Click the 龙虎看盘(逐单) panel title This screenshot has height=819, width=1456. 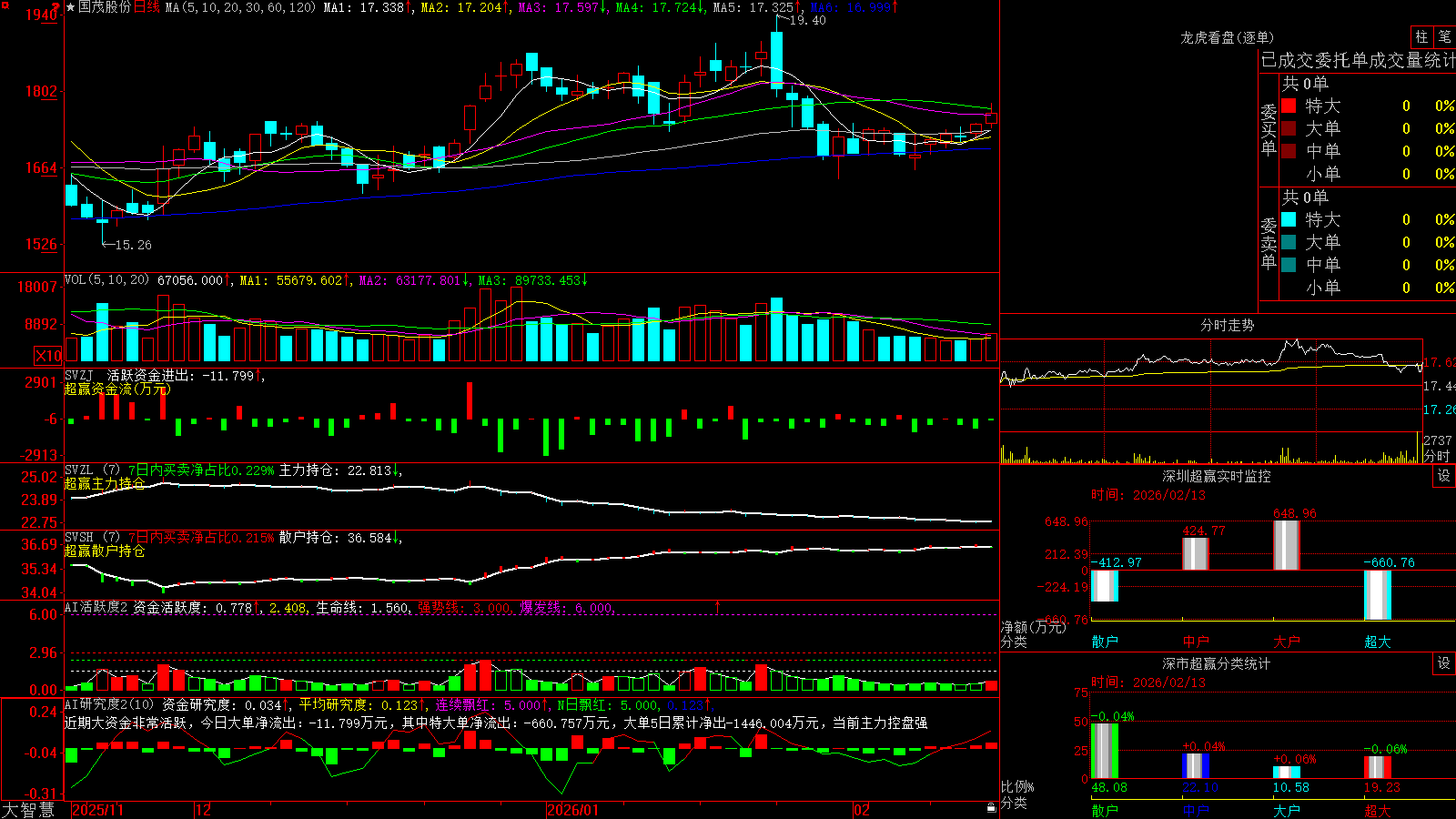(x=1228, y=37)
